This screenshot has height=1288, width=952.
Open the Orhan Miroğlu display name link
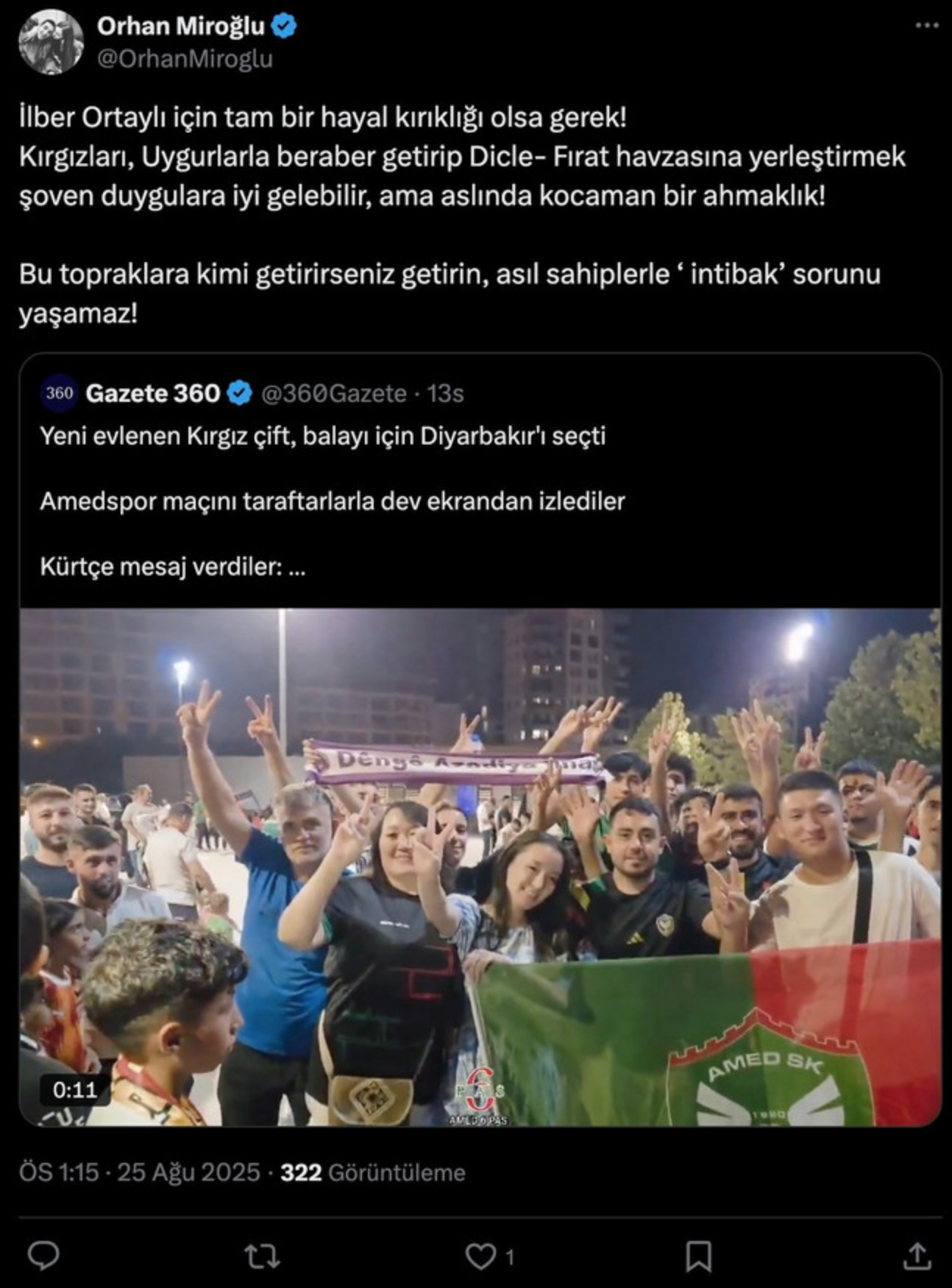pyautogui.click(x=180, y=26)
